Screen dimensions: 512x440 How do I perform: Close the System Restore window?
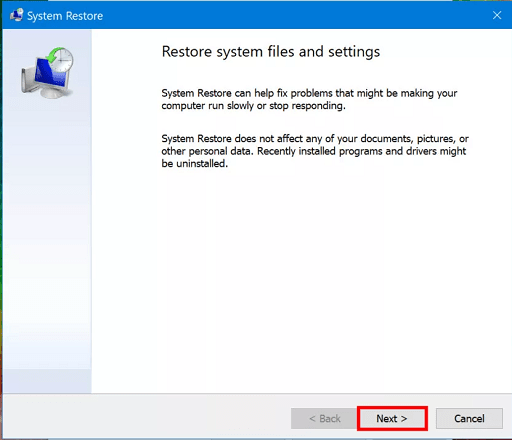click(x=497, y=15)
